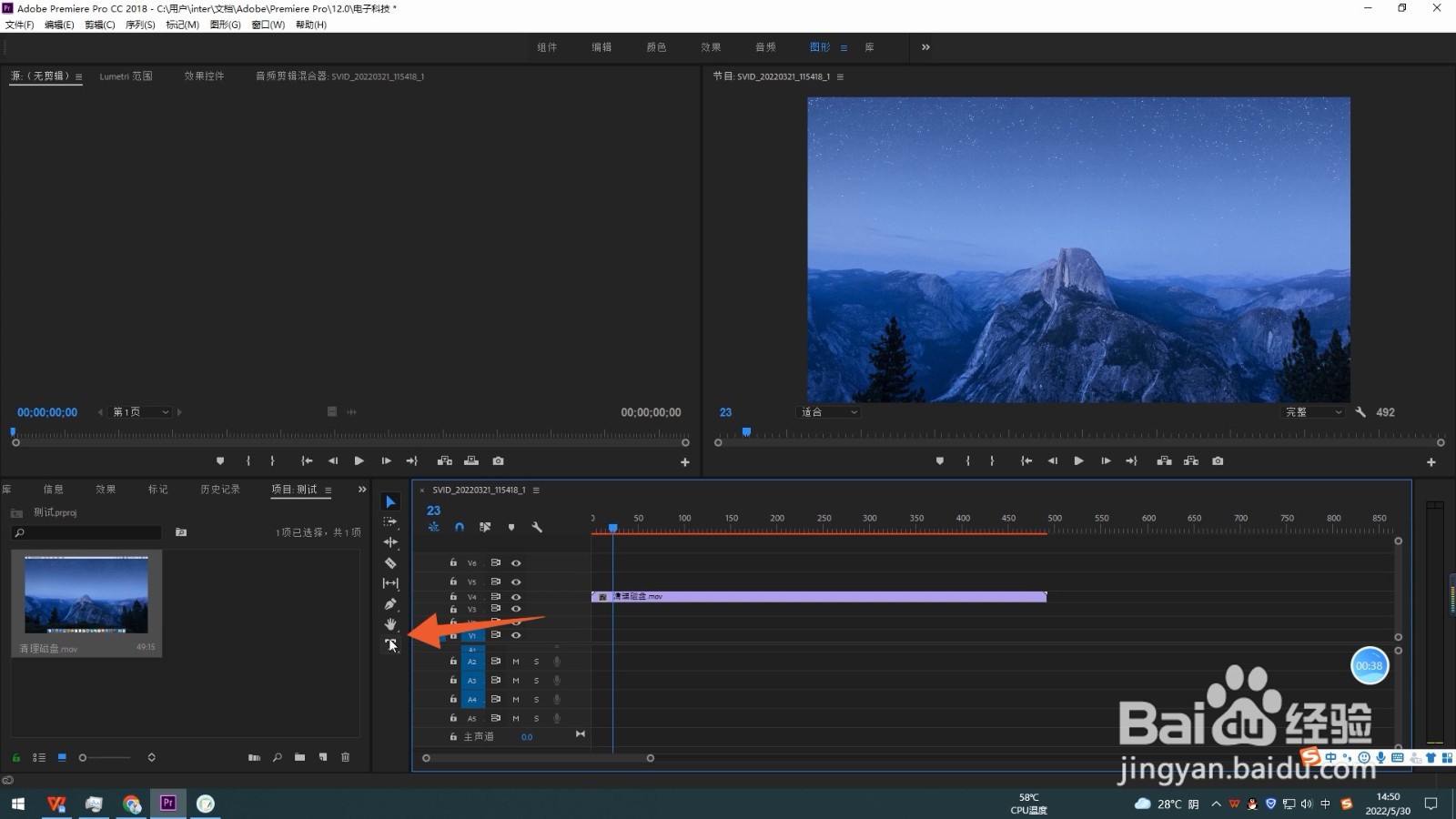The width and height of the screenshot is (1456, 819).
Task: Open Program monitor button editor plus
Action: pyautogui.click(x=1431, y=462)
